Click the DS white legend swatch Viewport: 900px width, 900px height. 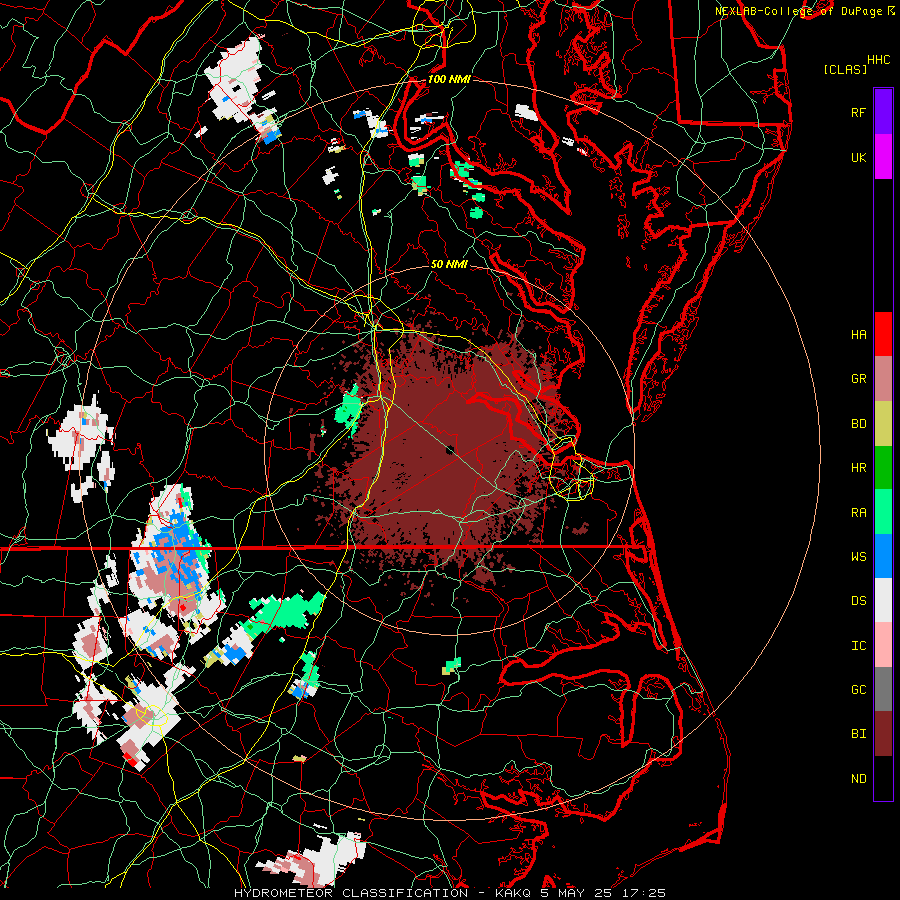(x=883, y=600)
